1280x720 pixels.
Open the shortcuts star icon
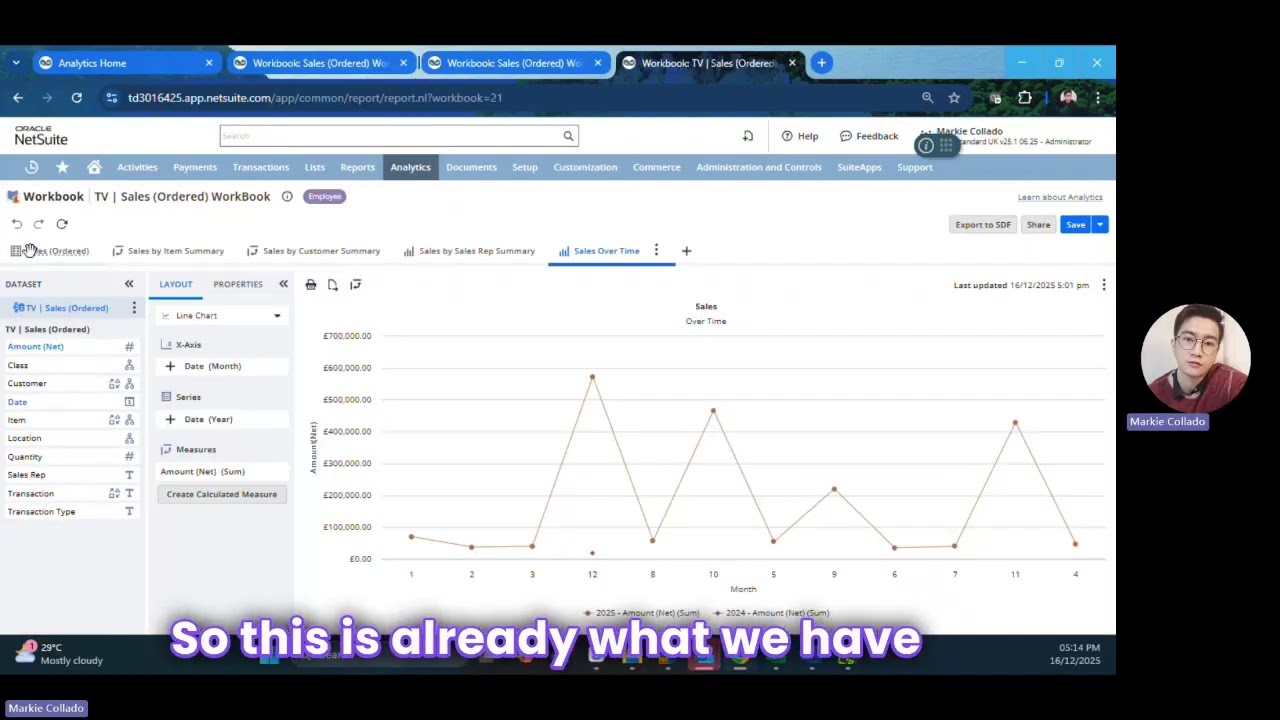click(x=62, y=167)
